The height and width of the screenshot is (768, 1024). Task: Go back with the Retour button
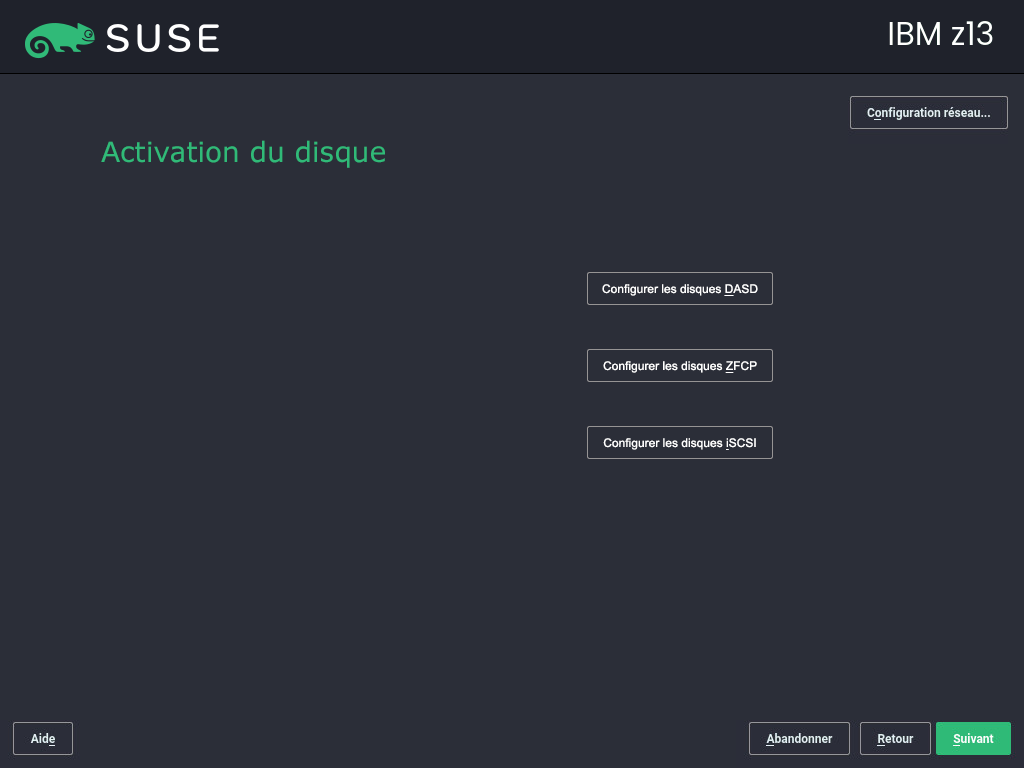pyautogui.click(x=895, y=739)
